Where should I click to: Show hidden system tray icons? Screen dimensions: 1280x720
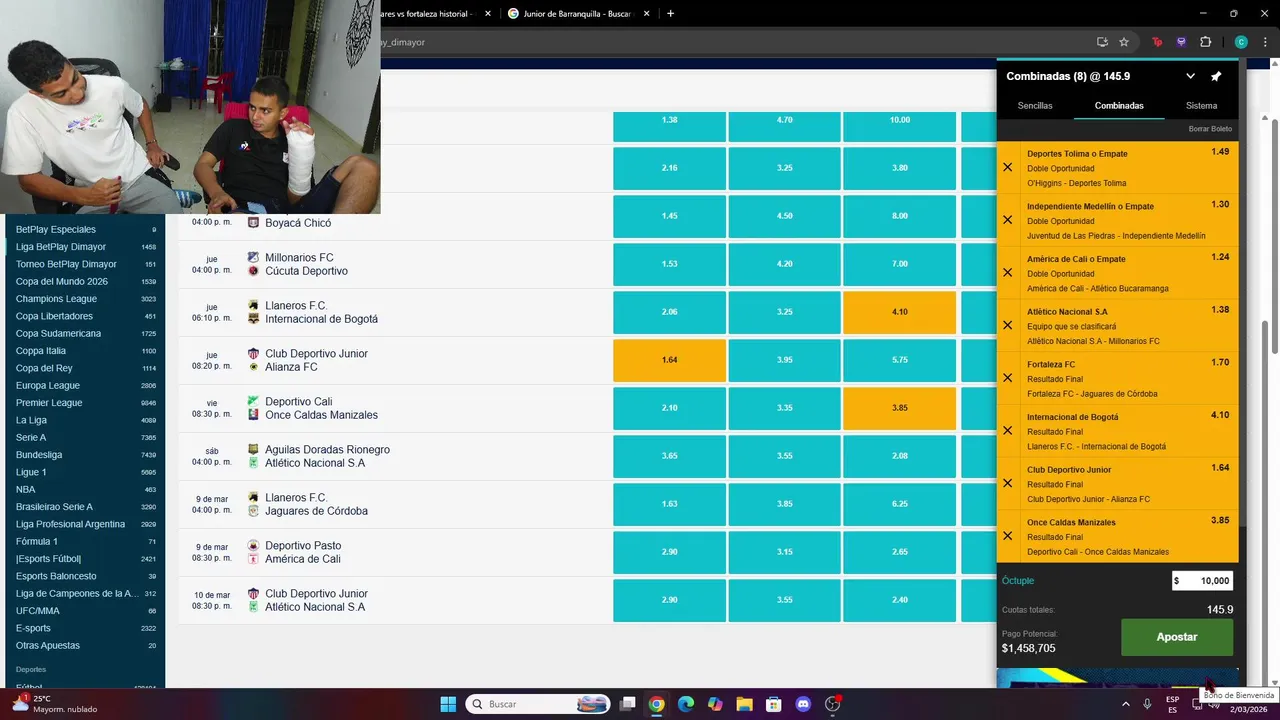click(x=1126, y=704)
